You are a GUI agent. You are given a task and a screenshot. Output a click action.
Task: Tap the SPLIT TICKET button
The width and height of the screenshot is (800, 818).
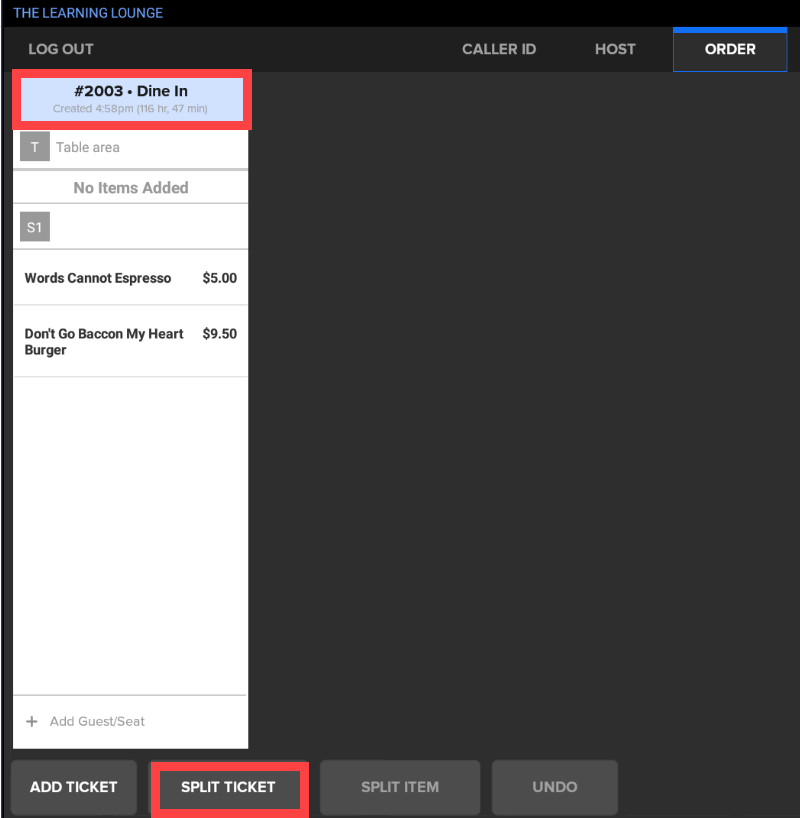coord(228,787)
